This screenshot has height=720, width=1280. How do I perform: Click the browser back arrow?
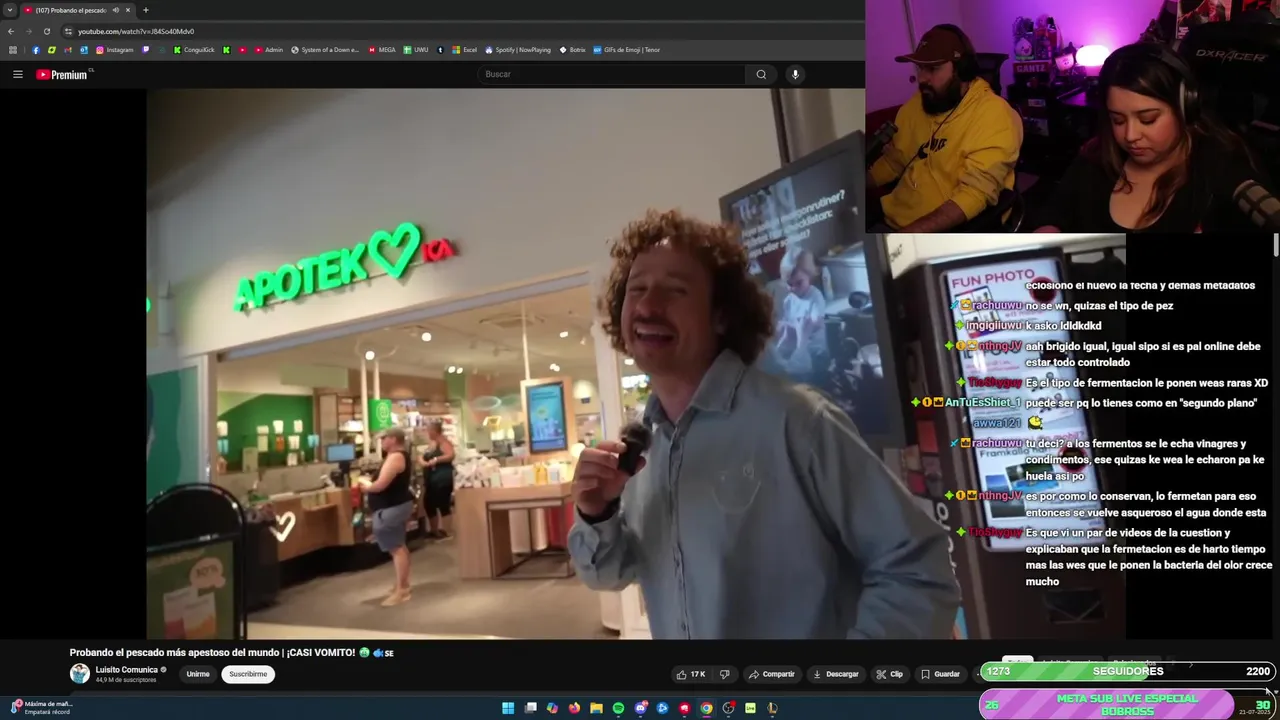point(11,31)
